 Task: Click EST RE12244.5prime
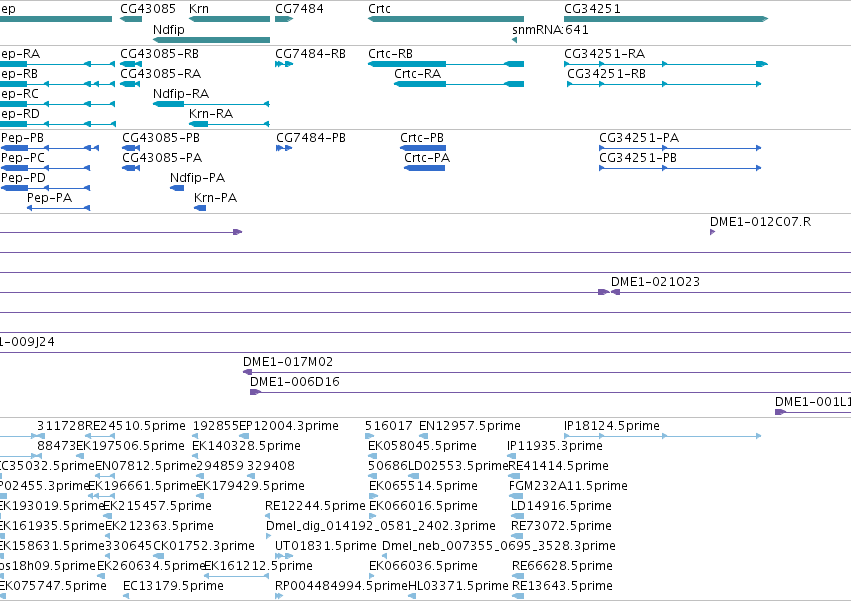(315, 505)
